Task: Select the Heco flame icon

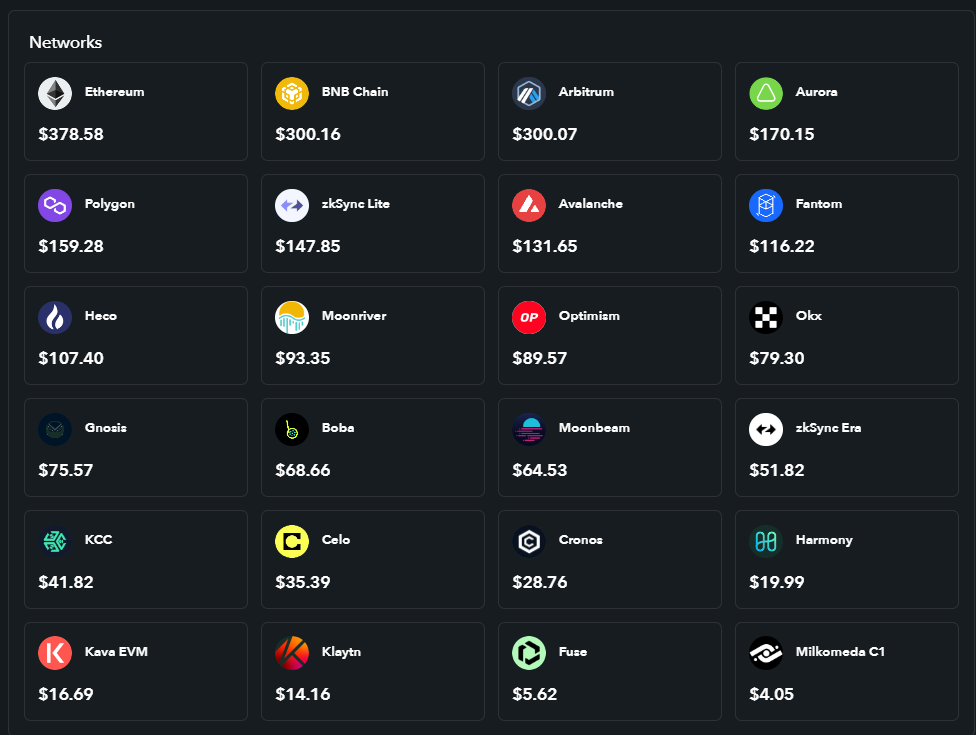Action: (55, 317)
